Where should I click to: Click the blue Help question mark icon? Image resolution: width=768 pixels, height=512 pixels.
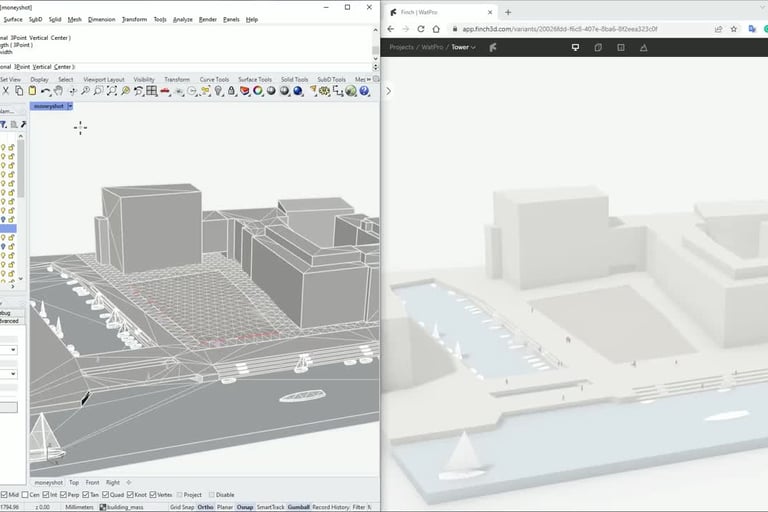click(364, 91)
